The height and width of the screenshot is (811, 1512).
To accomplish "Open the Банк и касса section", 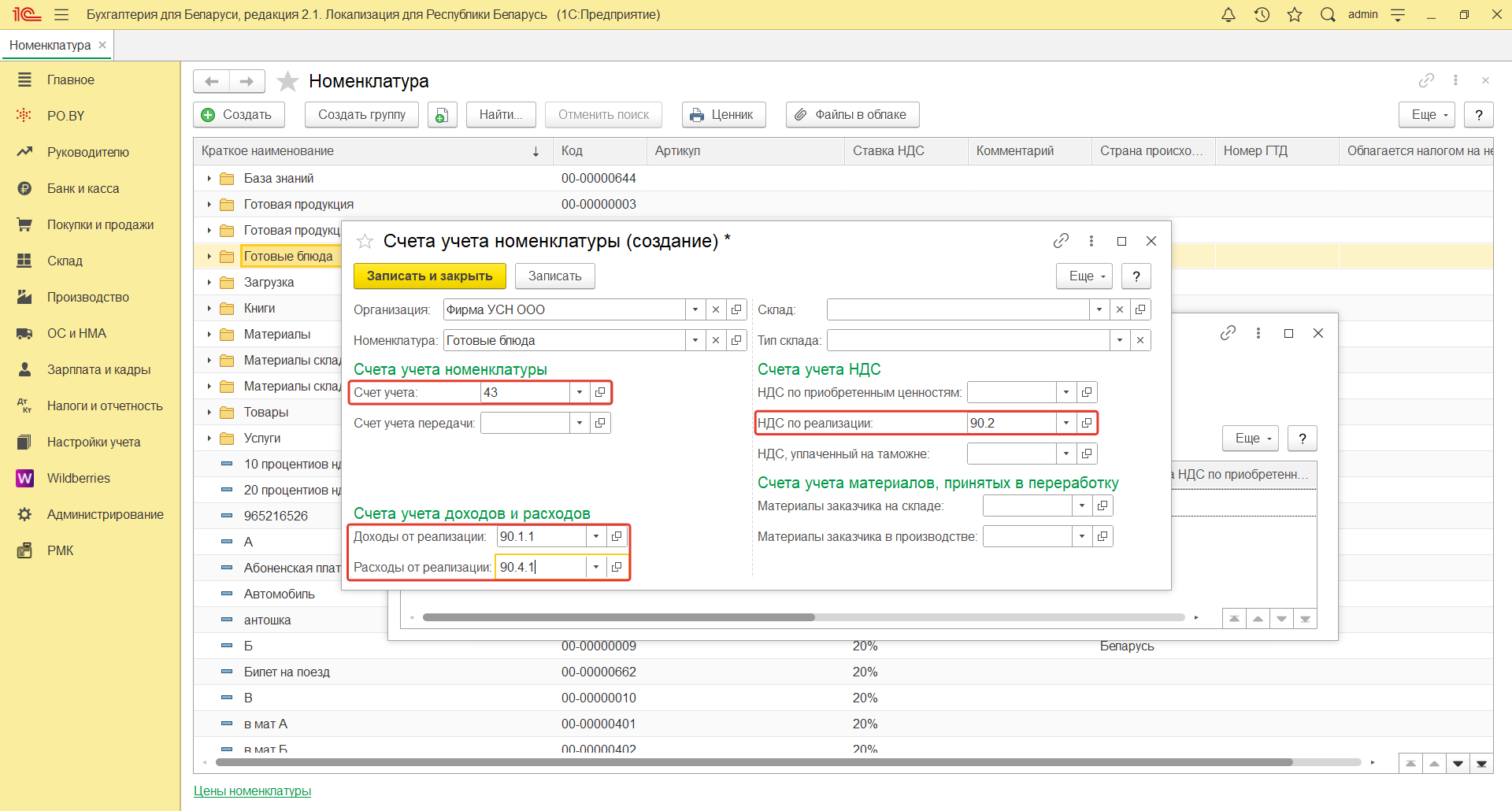I will pos(83,188).
